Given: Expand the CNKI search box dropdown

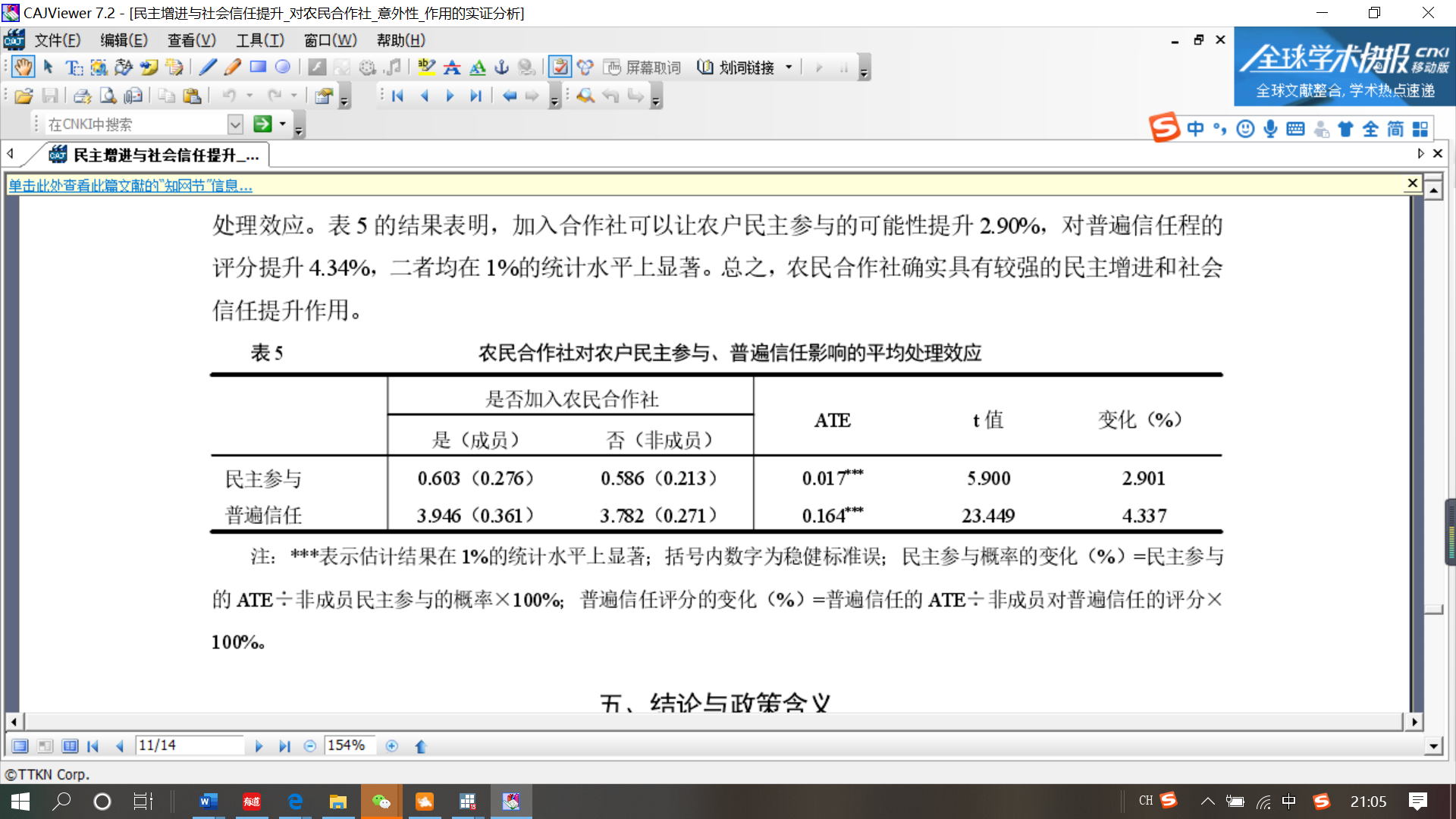Looking at the screenshot, I should (x=235, y=124).
